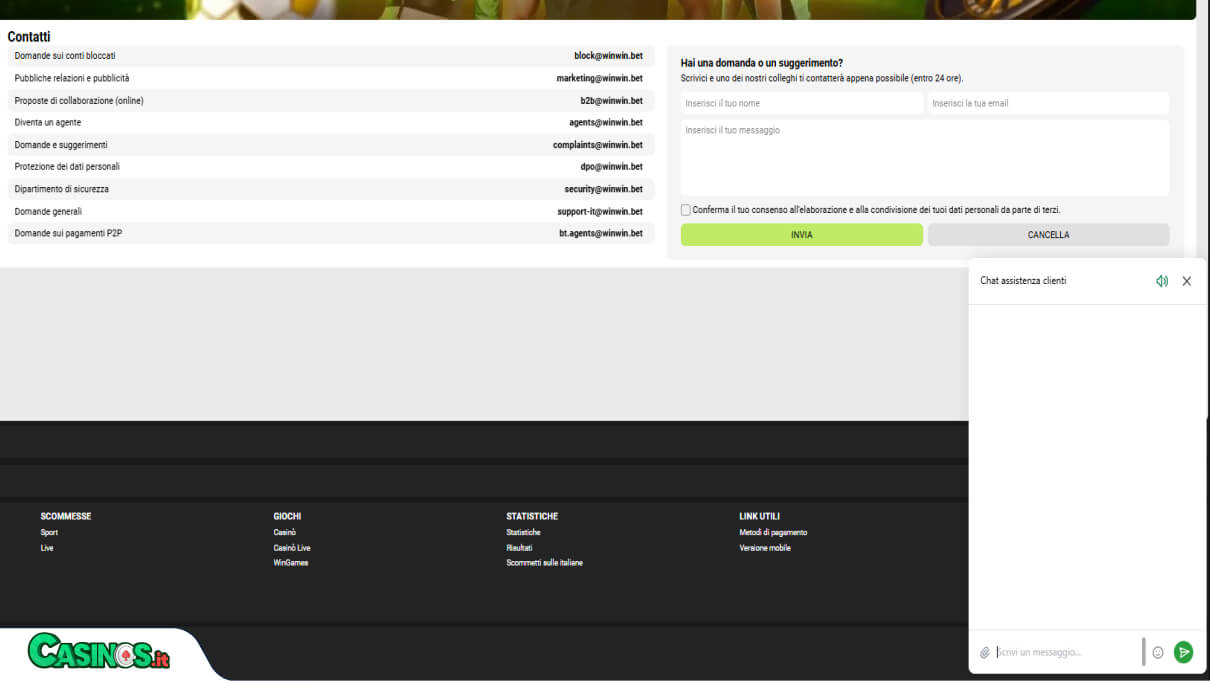This screenshot has height=681, width=1210.
Task: Click the security@winwin.bet email address
Action: click(604, 189)
